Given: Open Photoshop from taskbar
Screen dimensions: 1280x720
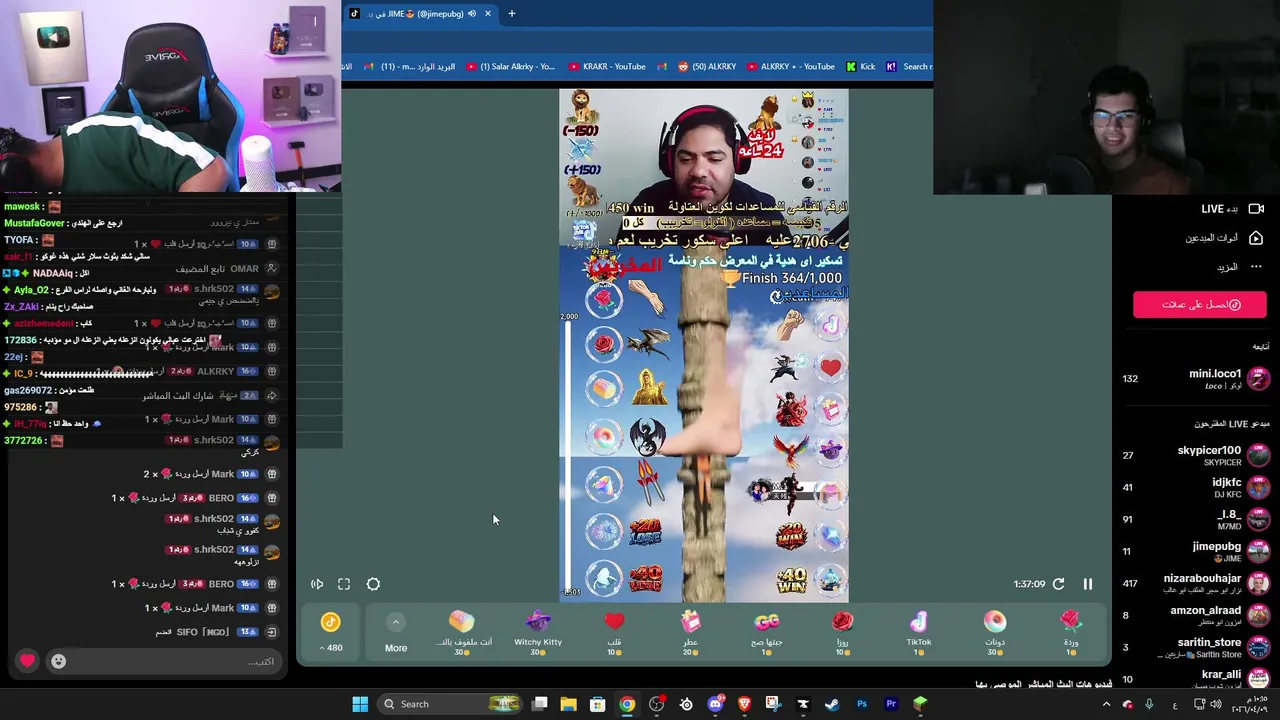Looking at the screenshot, I should click(861, 704).
